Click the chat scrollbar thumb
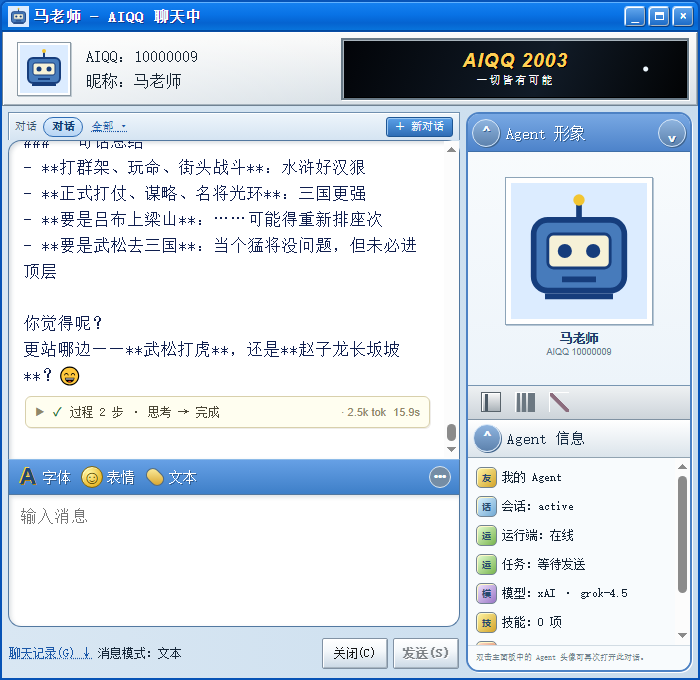Viewport: 700px width, 680px height. point(451,432)
